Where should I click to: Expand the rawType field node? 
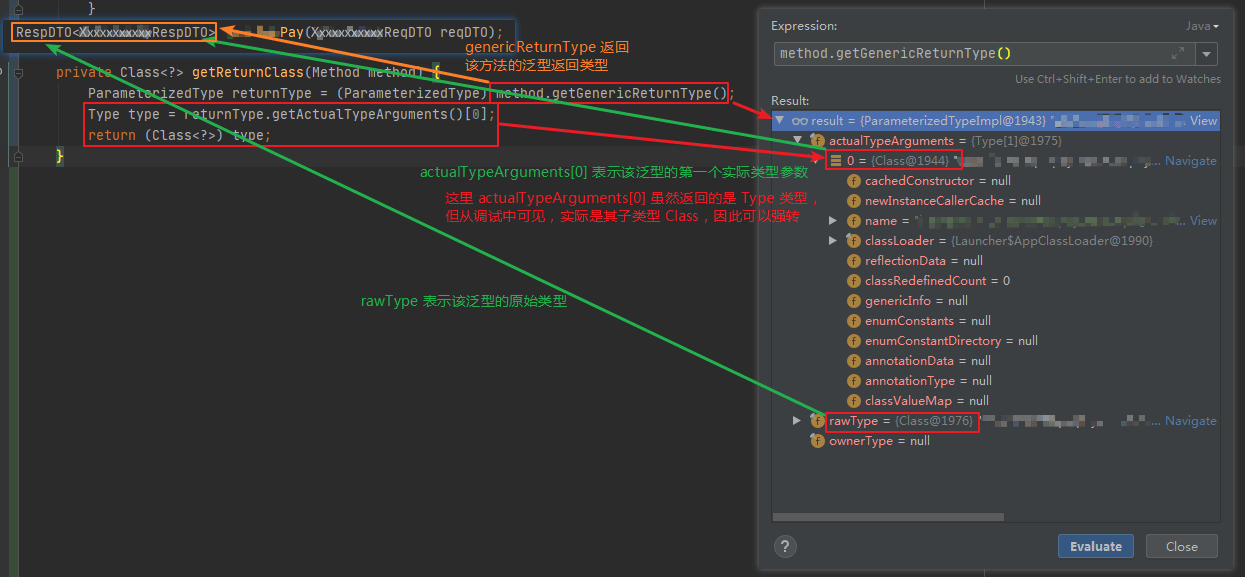click(x=797, y=421)
